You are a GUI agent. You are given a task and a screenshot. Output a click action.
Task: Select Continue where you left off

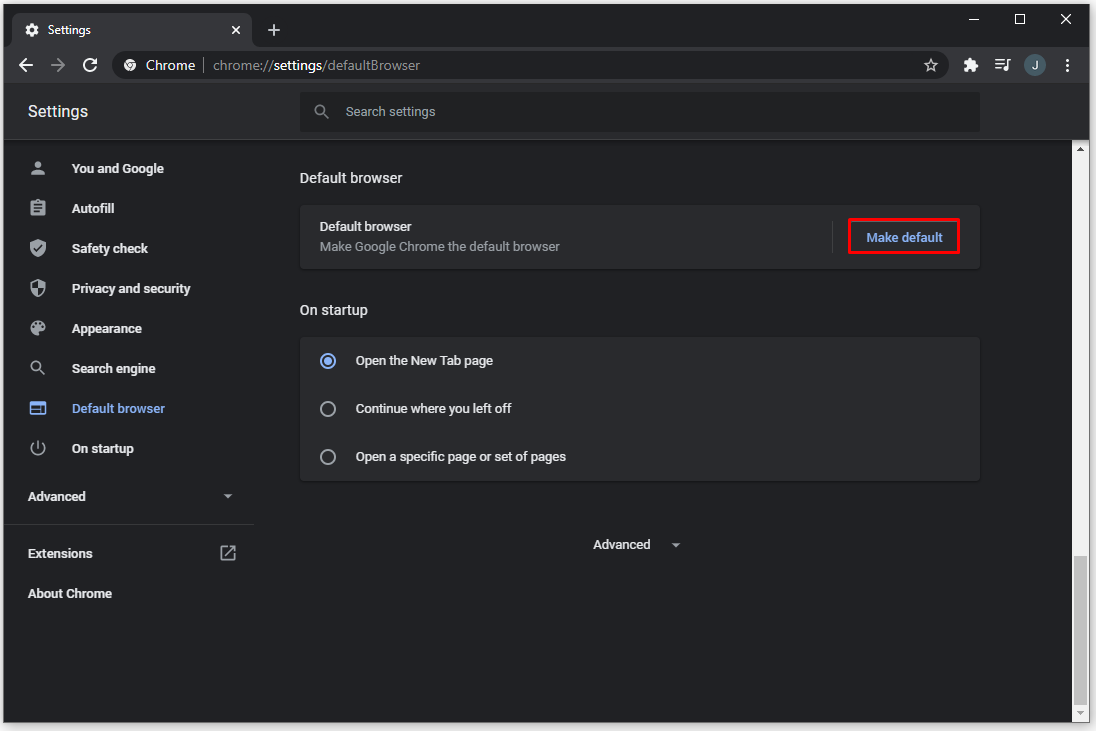pos(328,409)
